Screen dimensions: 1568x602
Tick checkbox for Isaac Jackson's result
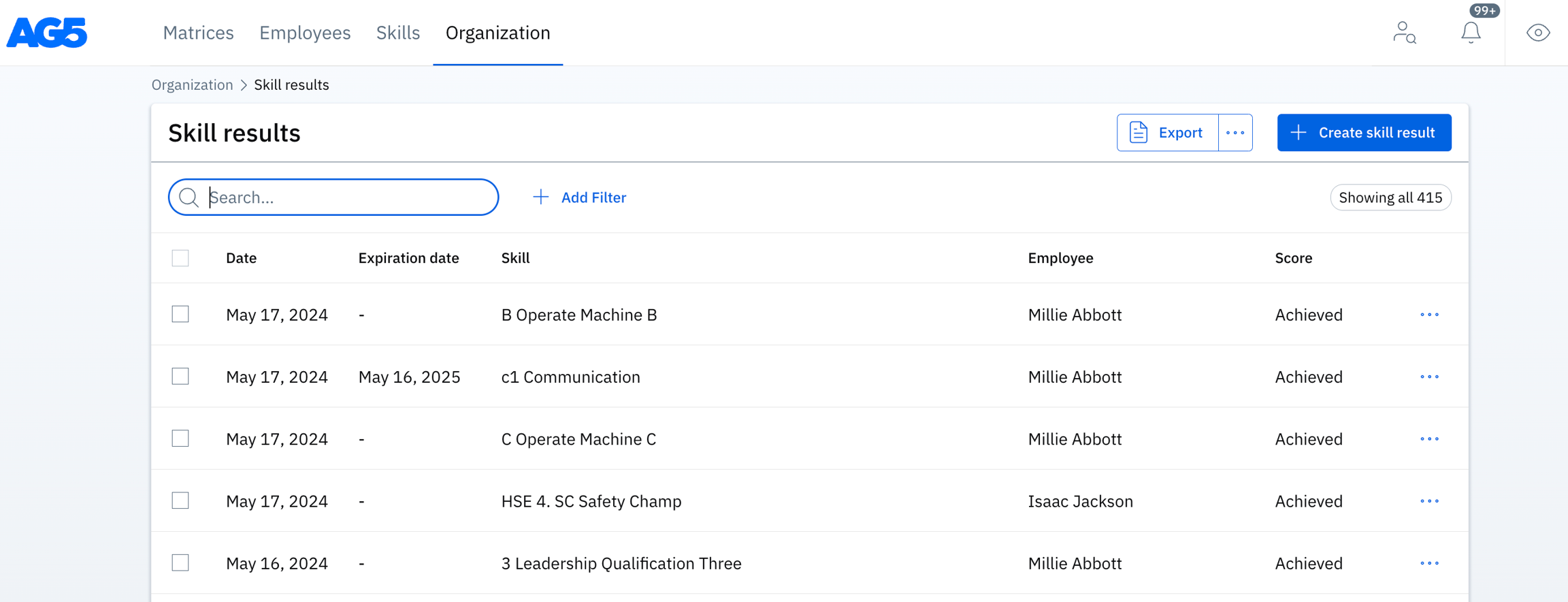click(x=180, y=501)
